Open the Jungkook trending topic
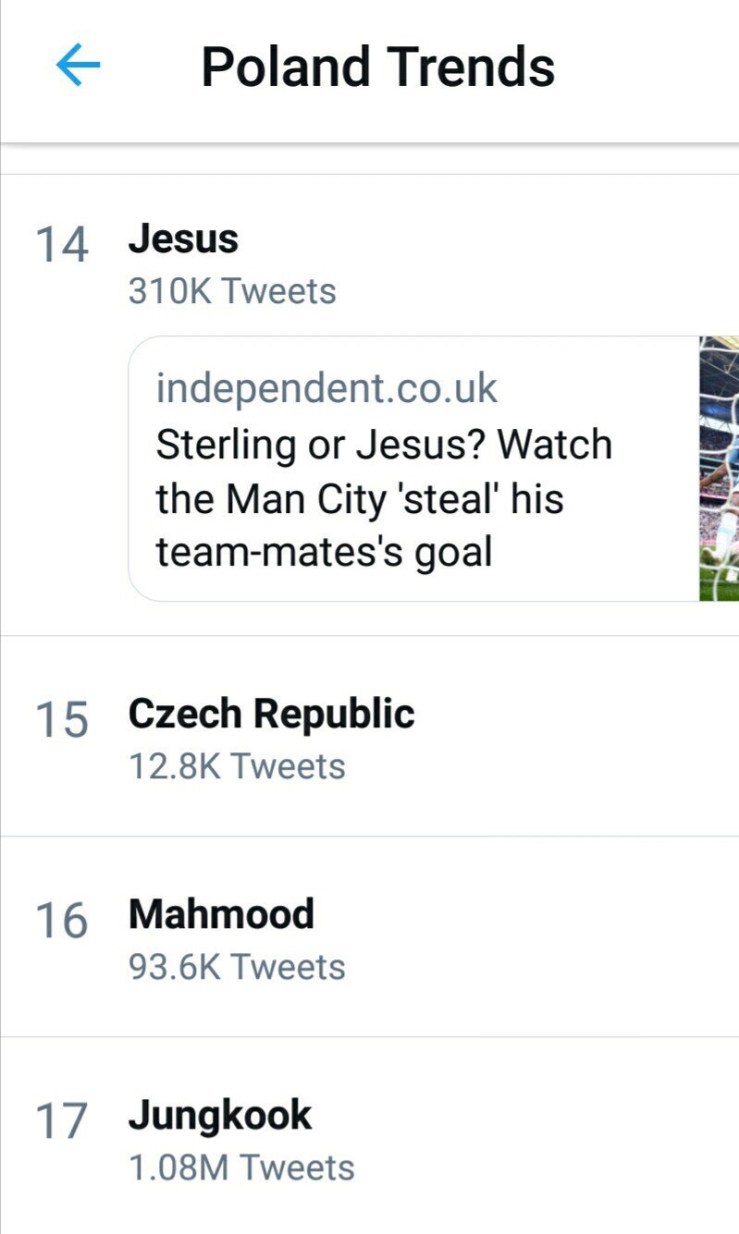Viewport: 739px width, 1234px height. click(220, 1115)
